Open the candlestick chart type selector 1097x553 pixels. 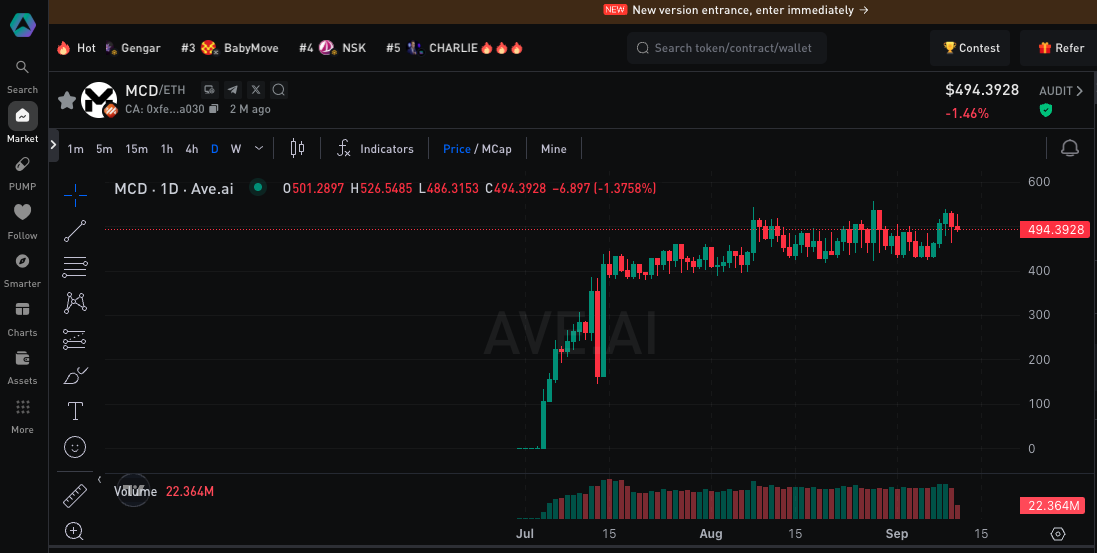point(297,148)
